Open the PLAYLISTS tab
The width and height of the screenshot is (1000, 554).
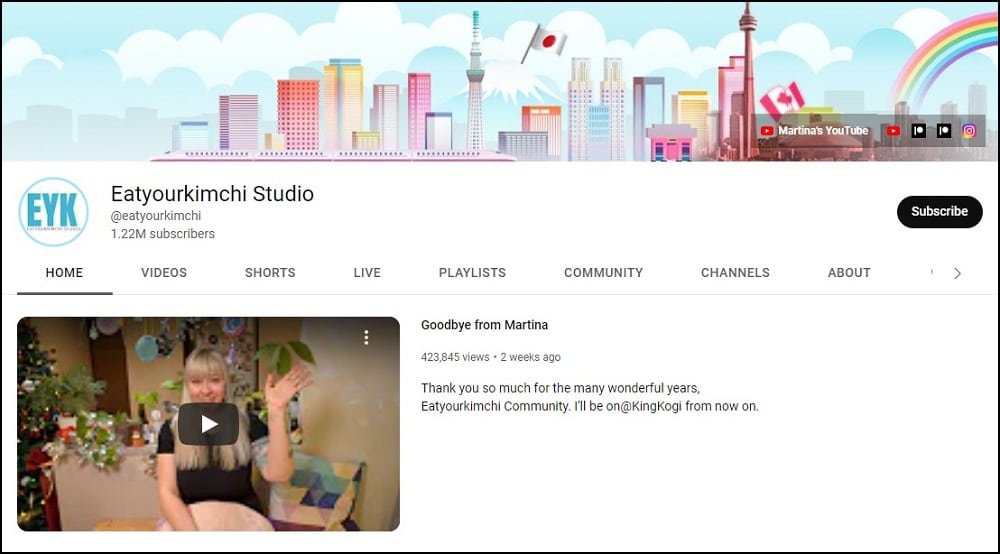click(x=473, y=273)
